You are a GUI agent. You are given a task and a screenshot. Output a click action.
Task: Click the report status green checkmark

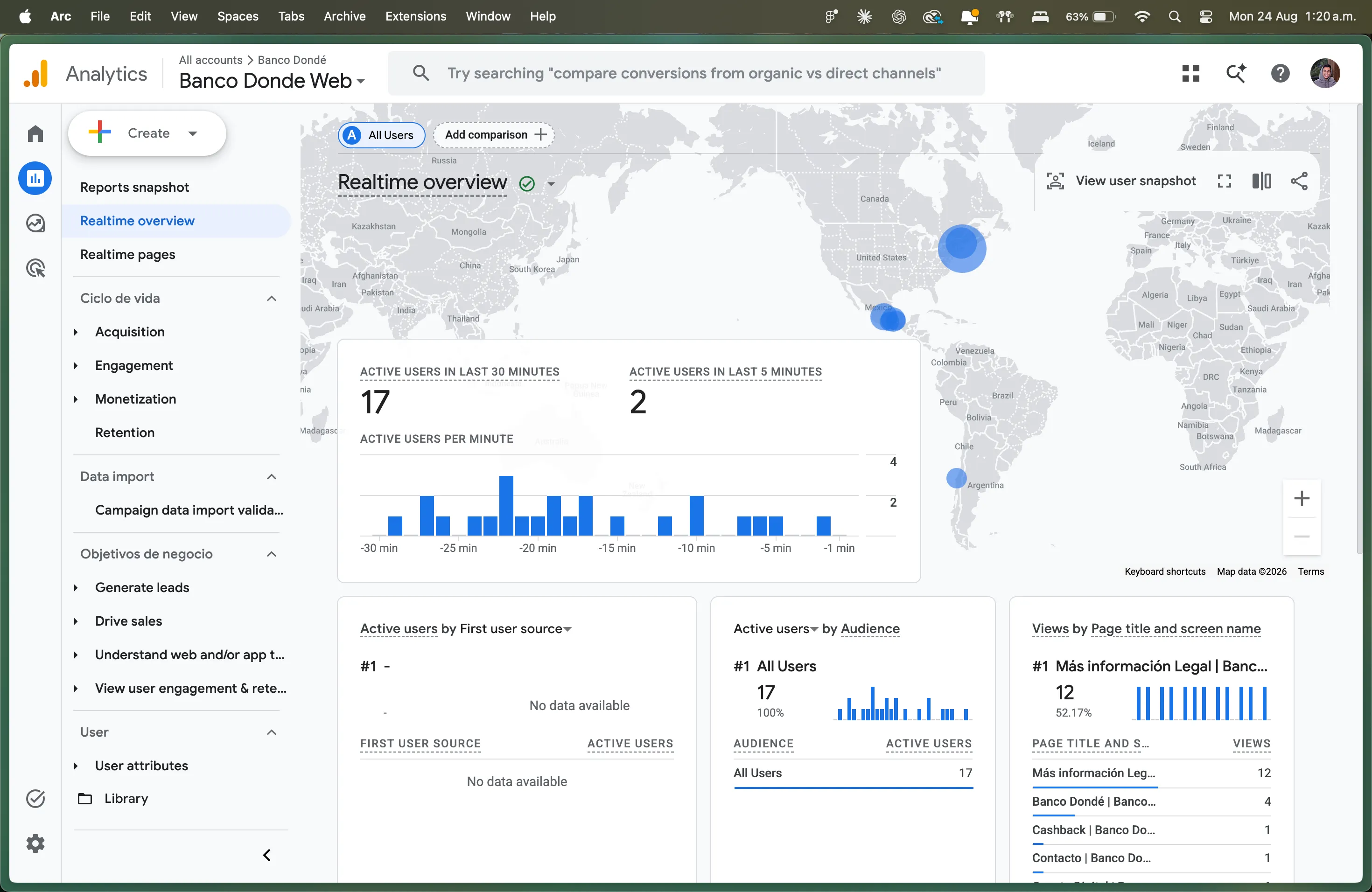[527, 184]
